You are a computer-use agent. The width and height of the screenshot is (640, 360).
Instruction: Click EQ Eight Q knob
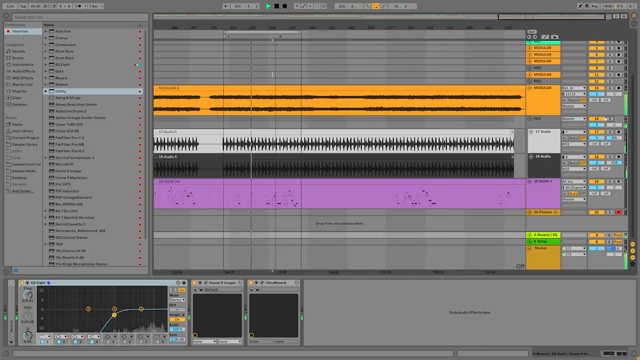point(27,335)
